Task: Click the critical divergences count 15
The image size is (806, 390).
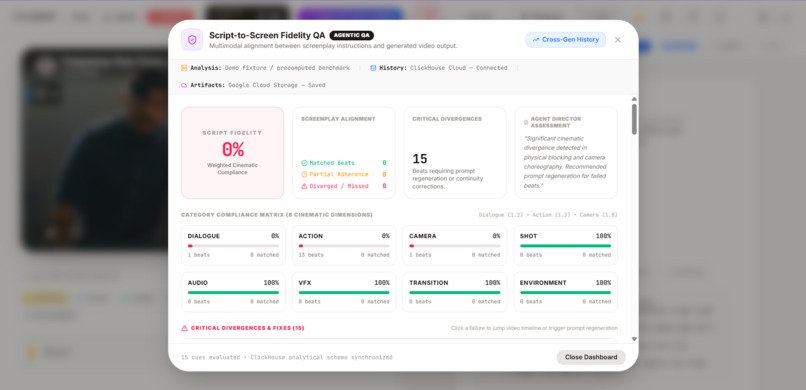Action: (420, 159)
